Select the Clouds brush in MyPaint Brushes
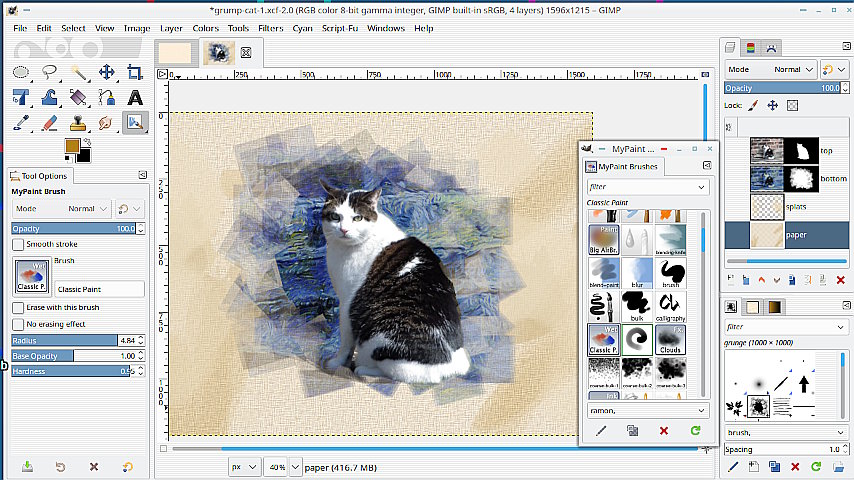 point(671,340)
